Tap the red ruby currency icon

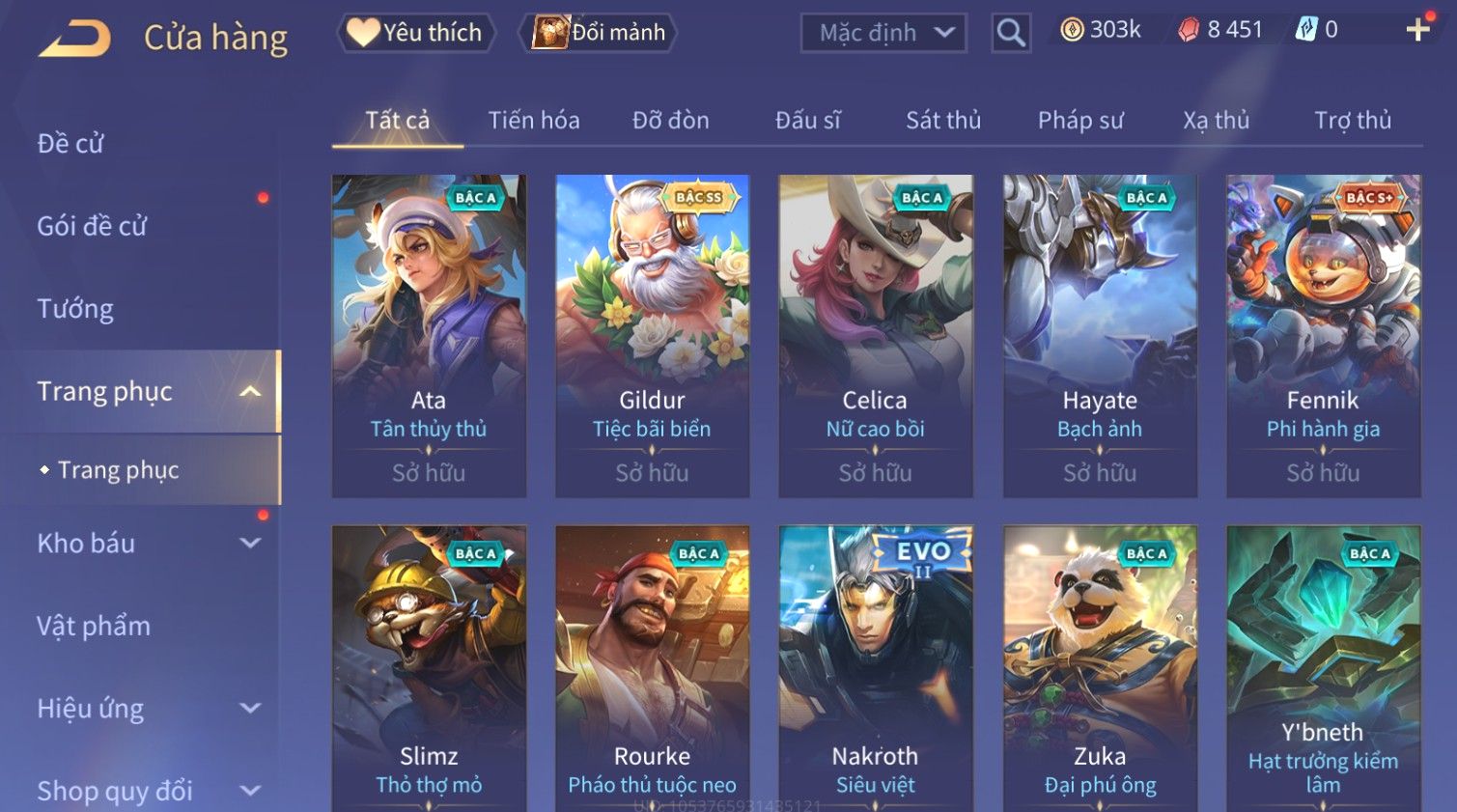[1188, 30]
